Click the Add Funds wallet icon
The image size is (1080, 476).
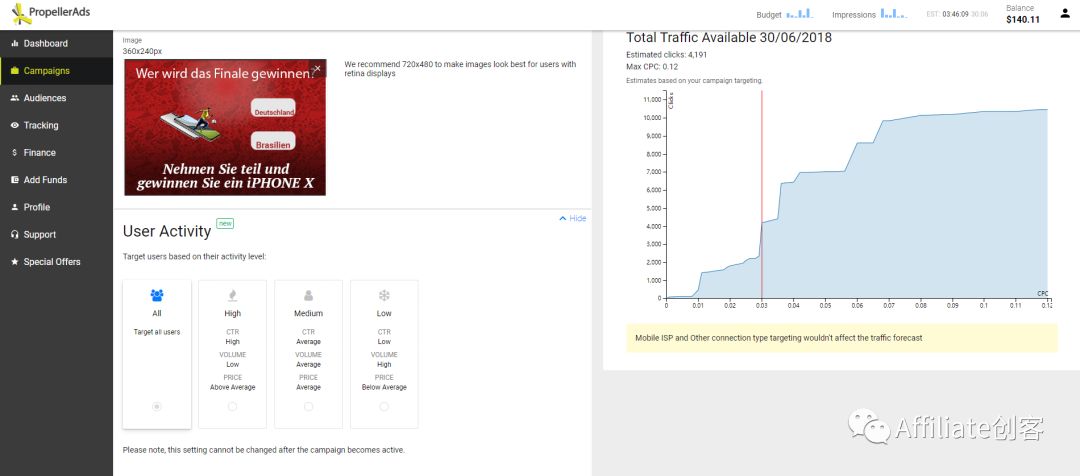[14, 180]
